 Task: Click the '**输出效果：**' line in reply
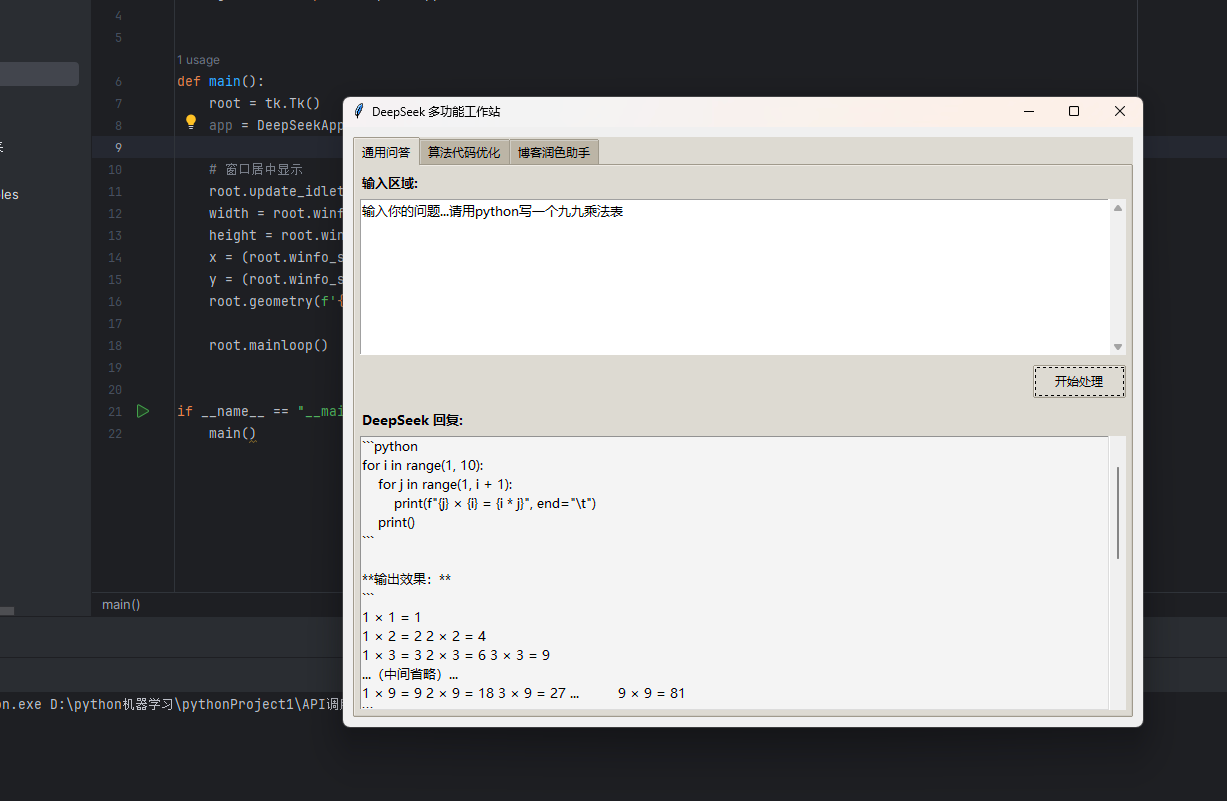[x=406, y=579]
